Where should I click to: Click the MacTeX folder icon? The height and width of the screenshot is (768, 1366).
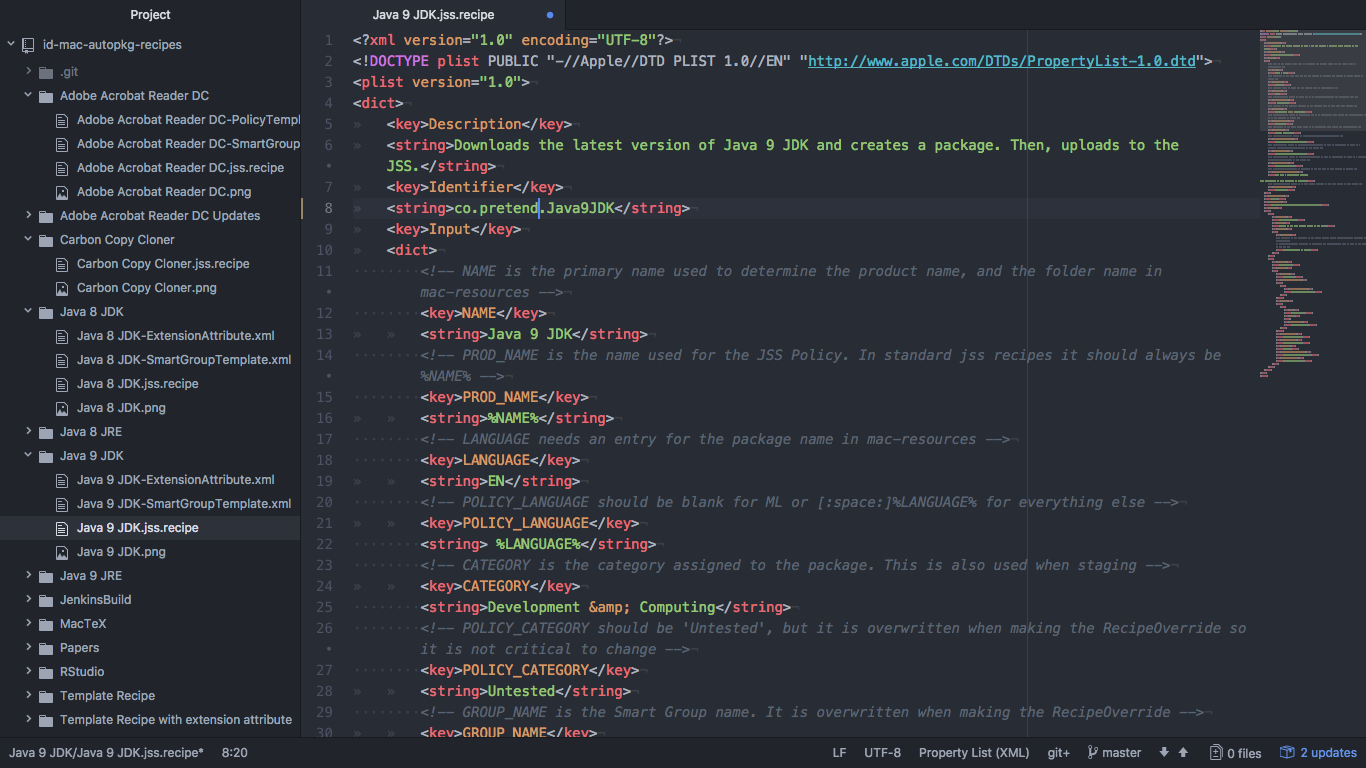pos(45,624)
